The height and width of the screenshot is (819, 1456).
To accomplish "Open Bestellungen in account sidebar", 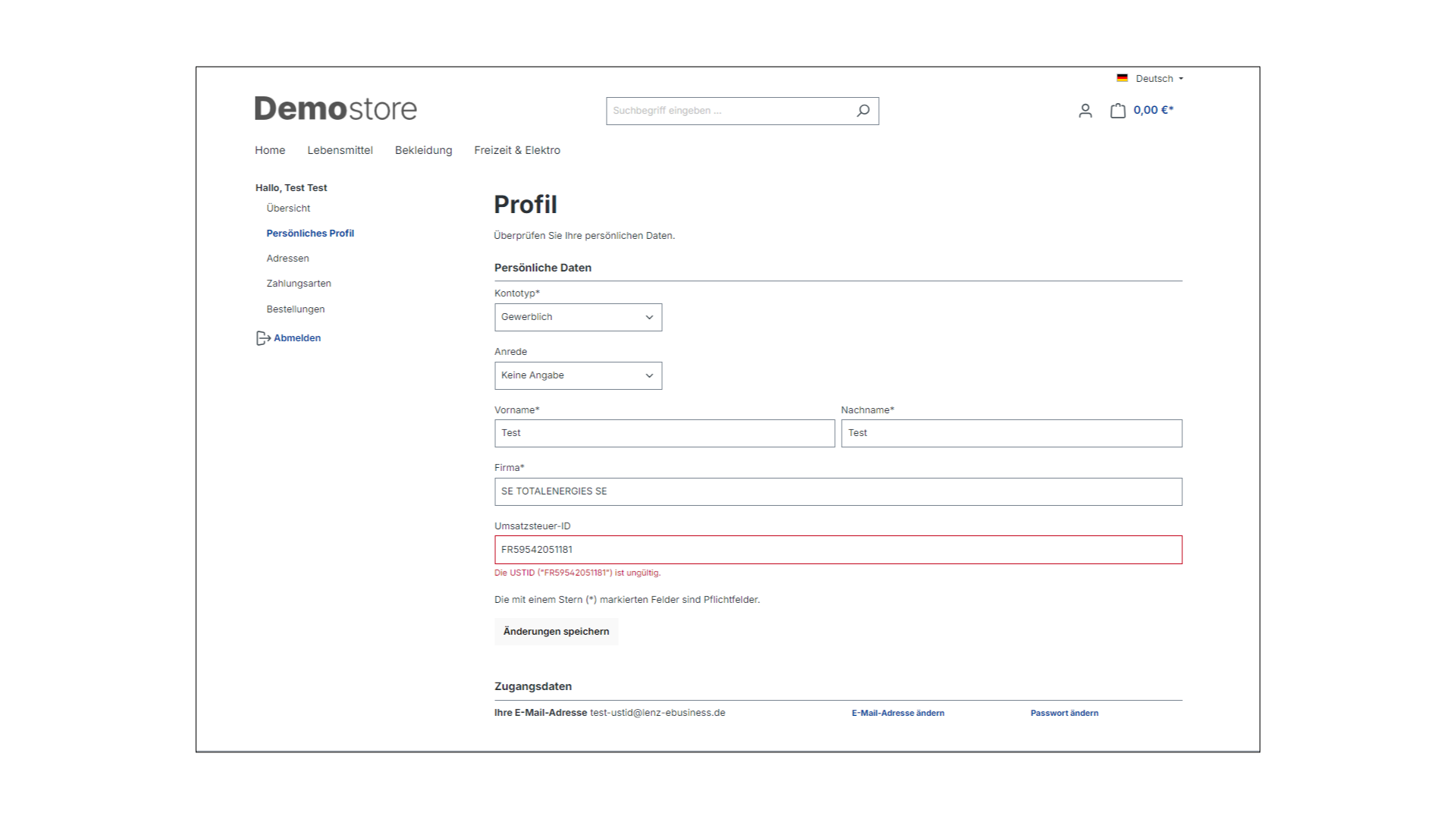I will point(296,309).
